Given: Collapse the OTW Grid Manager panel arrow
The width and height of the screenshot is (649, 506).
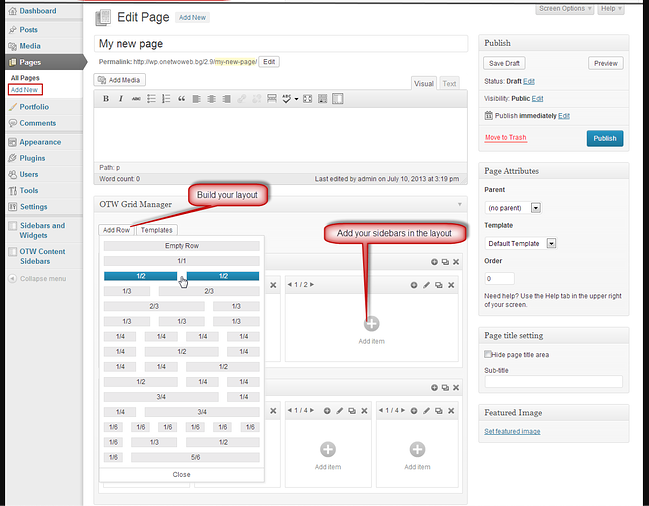Looking at the screenshot, I should coord(459,204).
